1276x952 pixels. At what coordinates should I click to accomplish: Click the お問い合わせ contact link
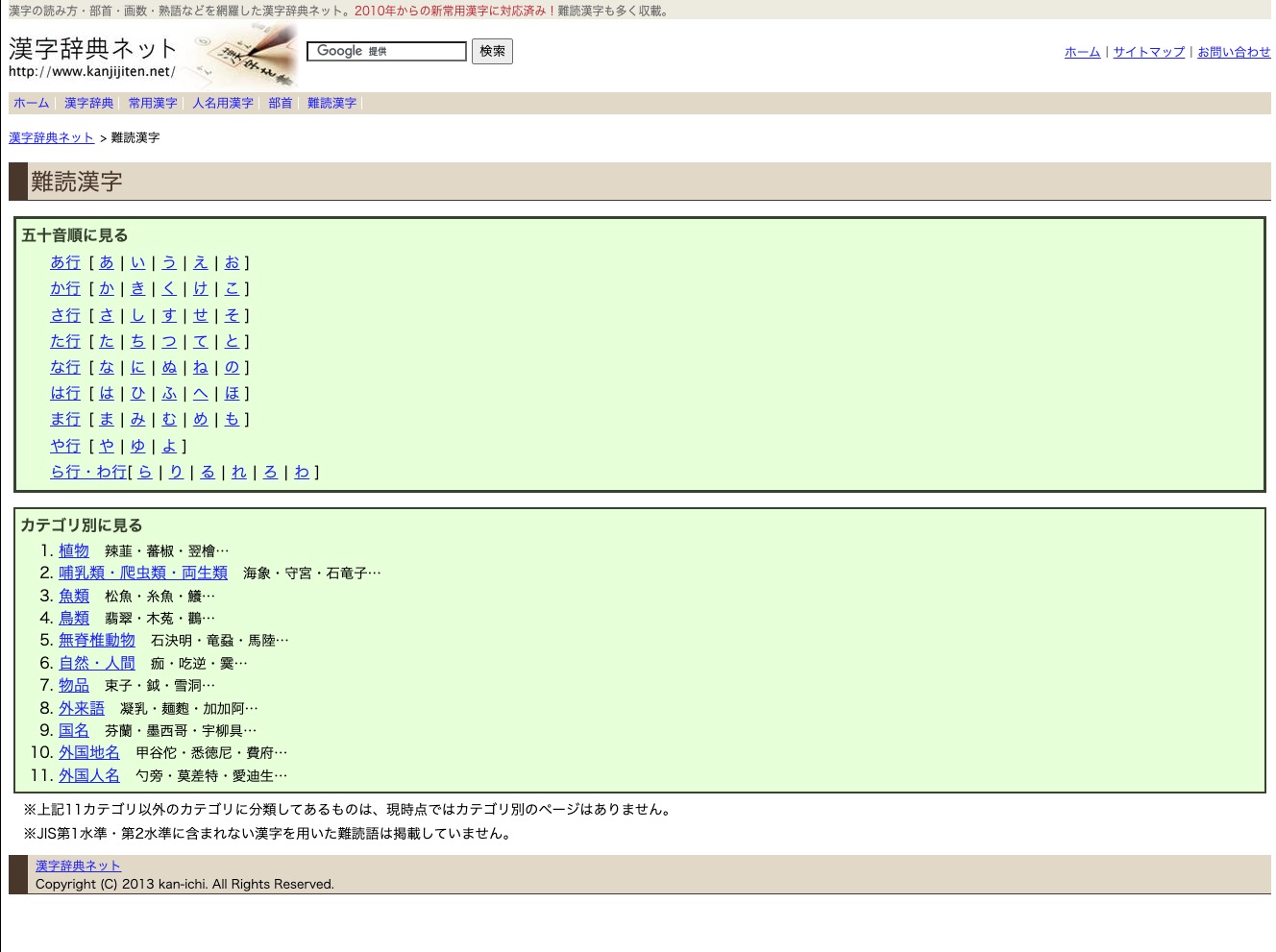click(1235, 53)
